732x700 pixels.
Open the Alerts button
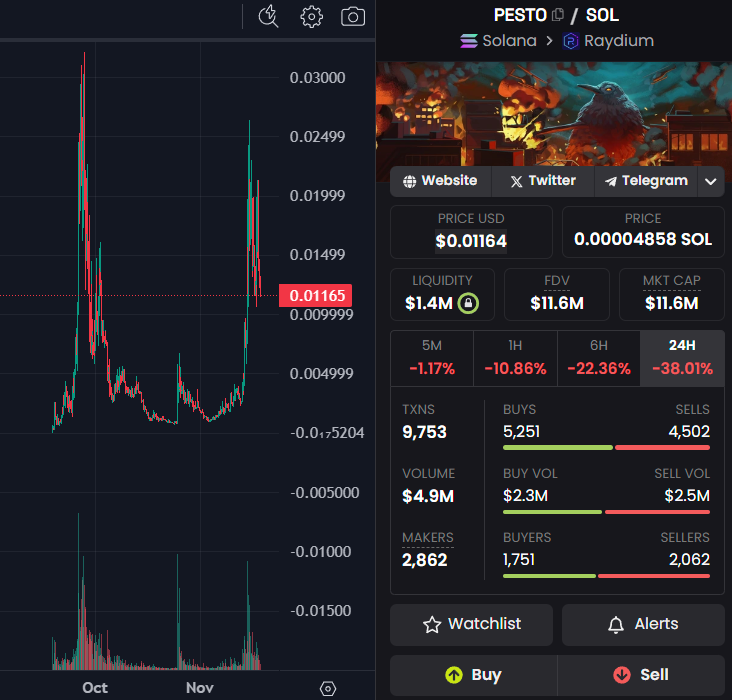(x=643, y=625)
